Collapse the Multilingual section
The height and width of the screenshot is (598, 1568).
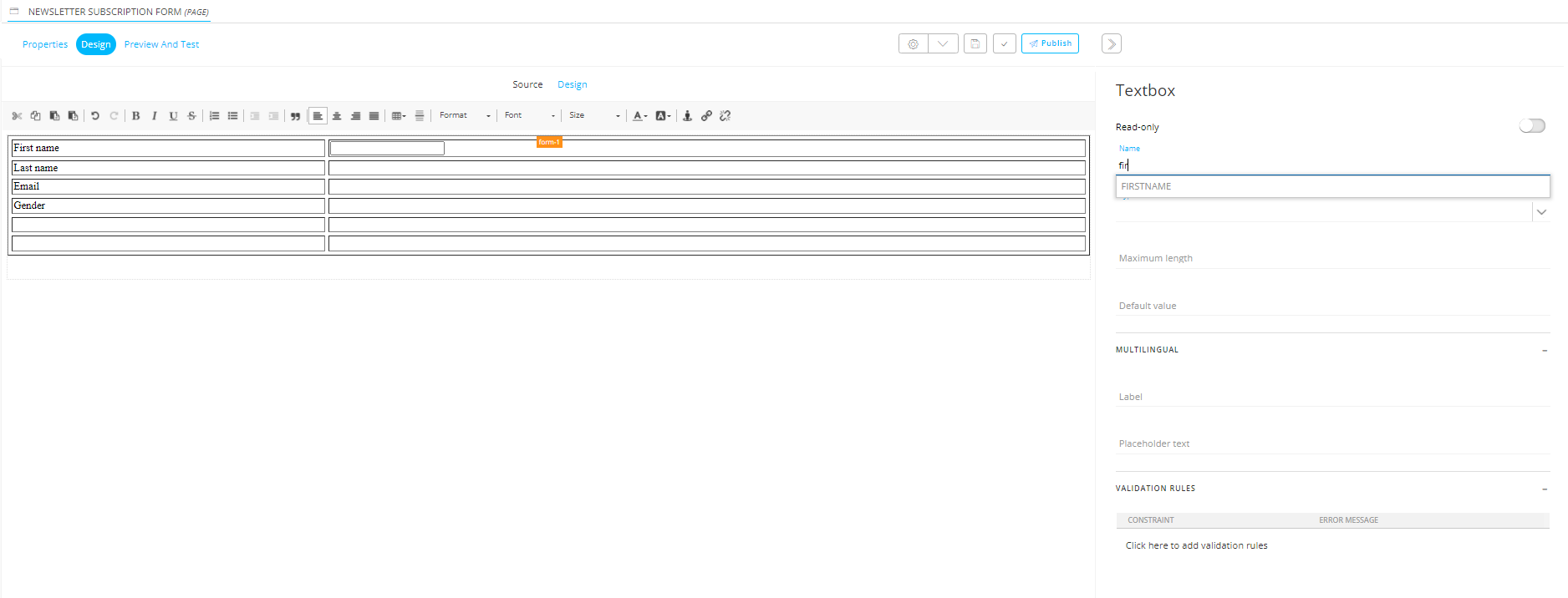coord(1544,350)
